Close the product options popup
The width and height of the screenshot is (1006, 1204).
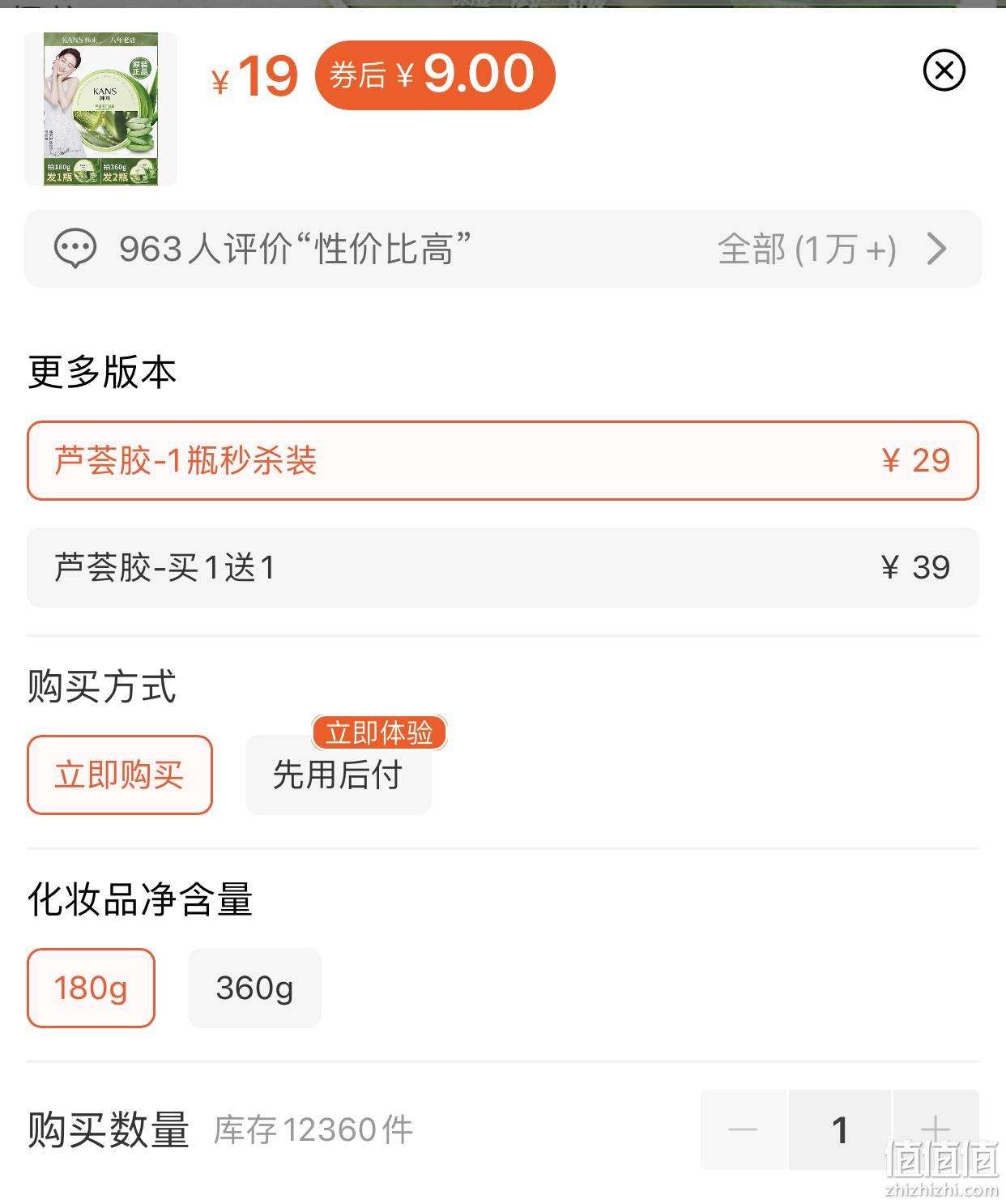944,70
